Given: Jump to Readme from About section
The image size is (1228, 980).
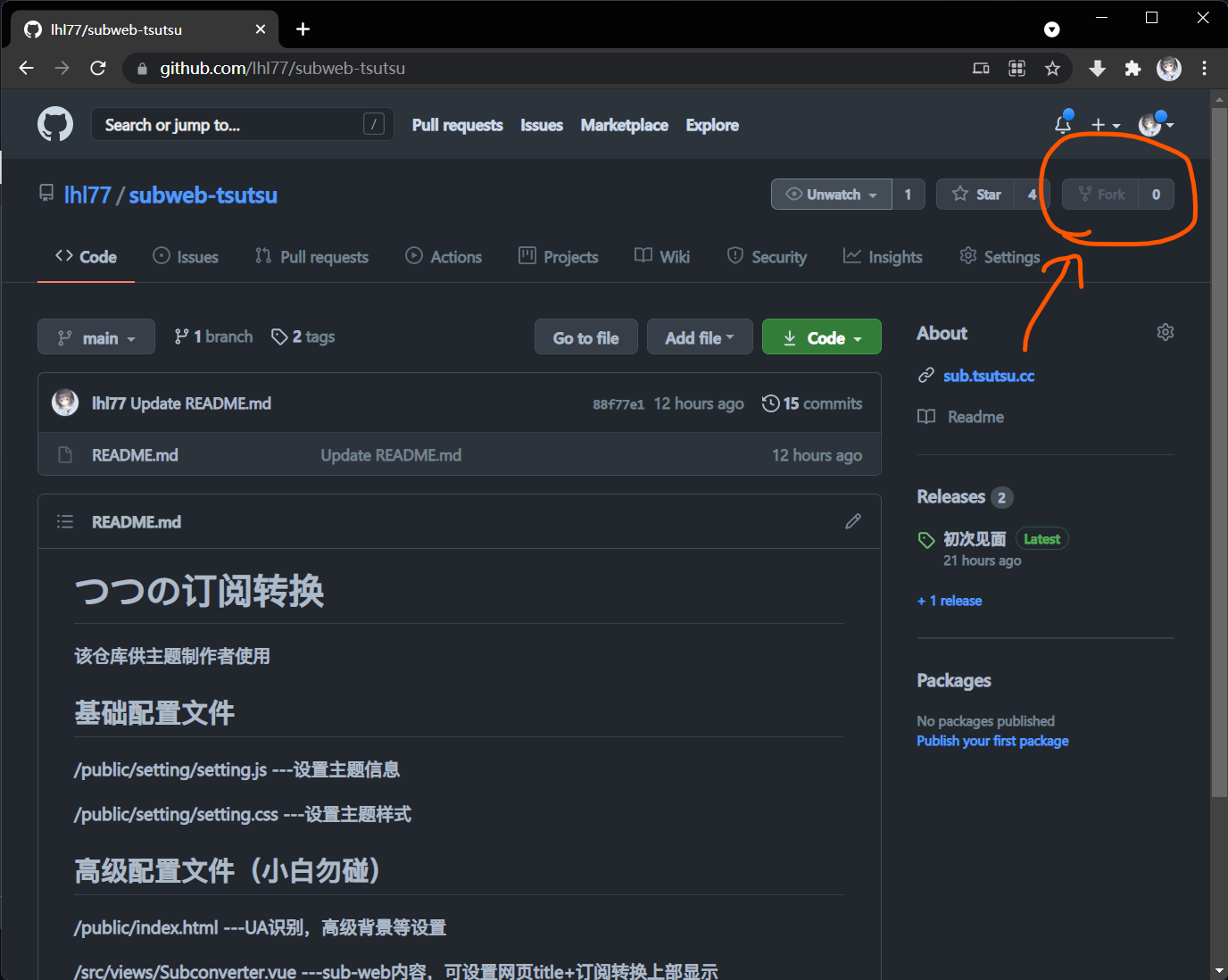Looking at the screenshot, I should 975,417.
